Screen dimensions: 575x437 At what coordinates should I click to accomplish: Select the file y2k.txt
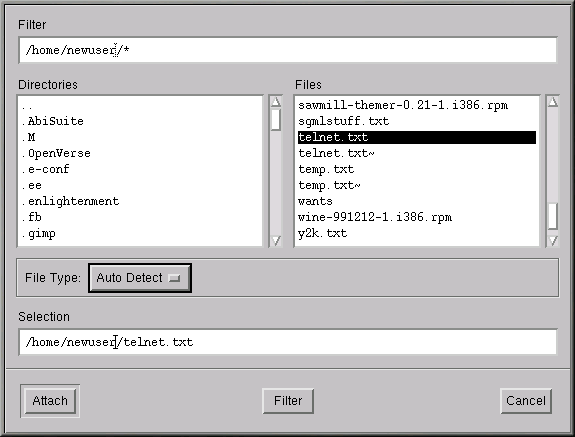(x=322, y=234)
